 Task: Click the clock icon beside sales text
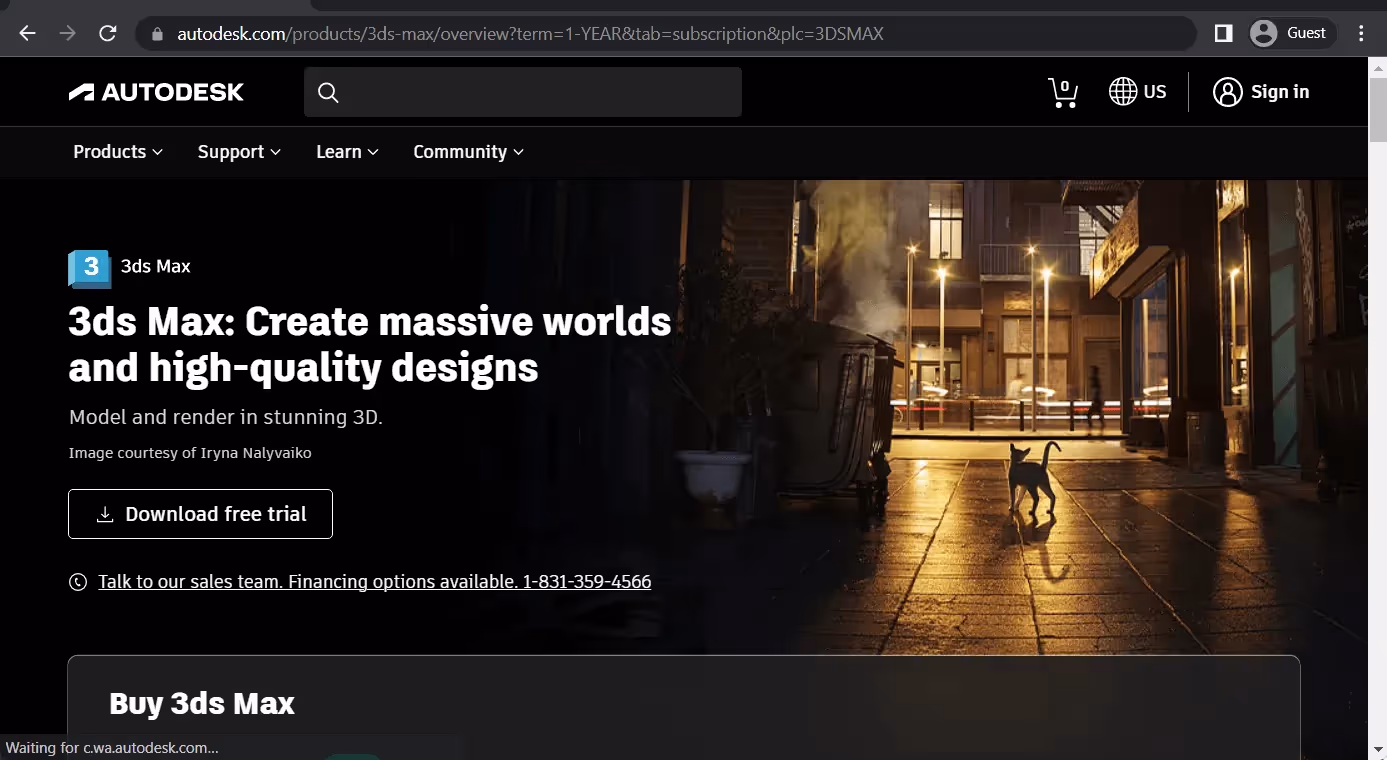click(78, 581)
